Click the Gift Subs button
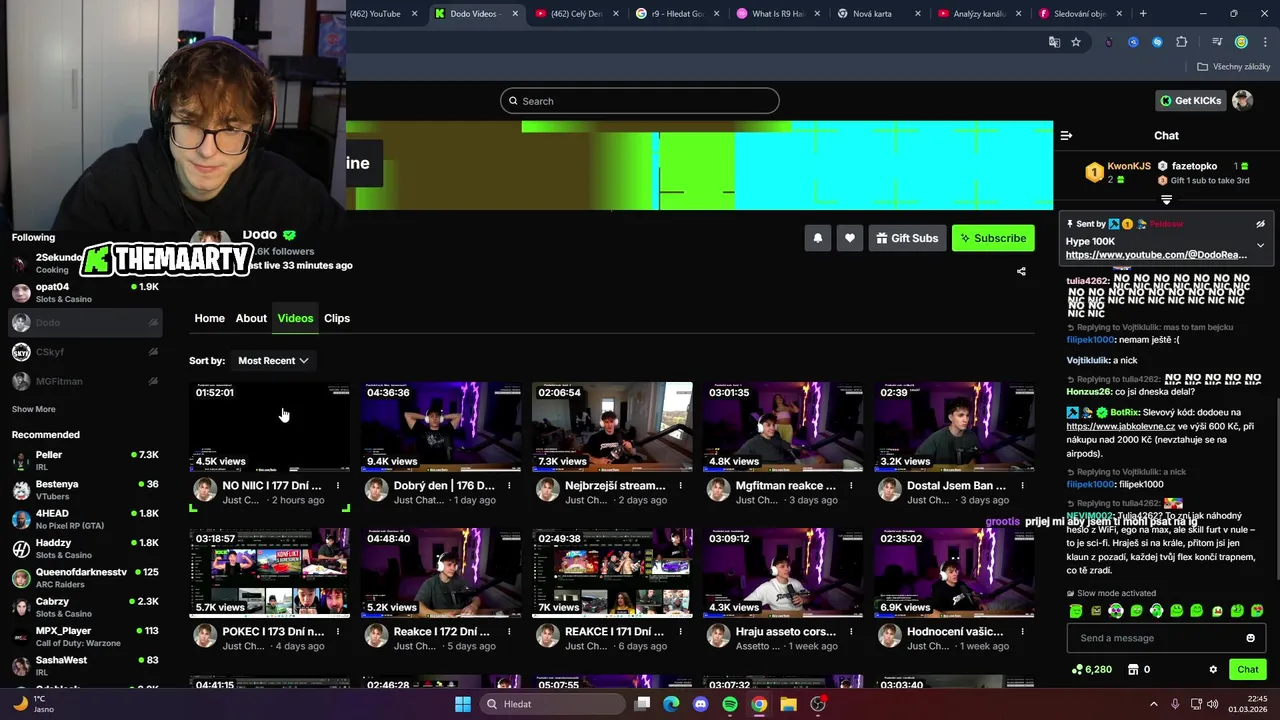The image size is (1280, 720). coord(907,238)
